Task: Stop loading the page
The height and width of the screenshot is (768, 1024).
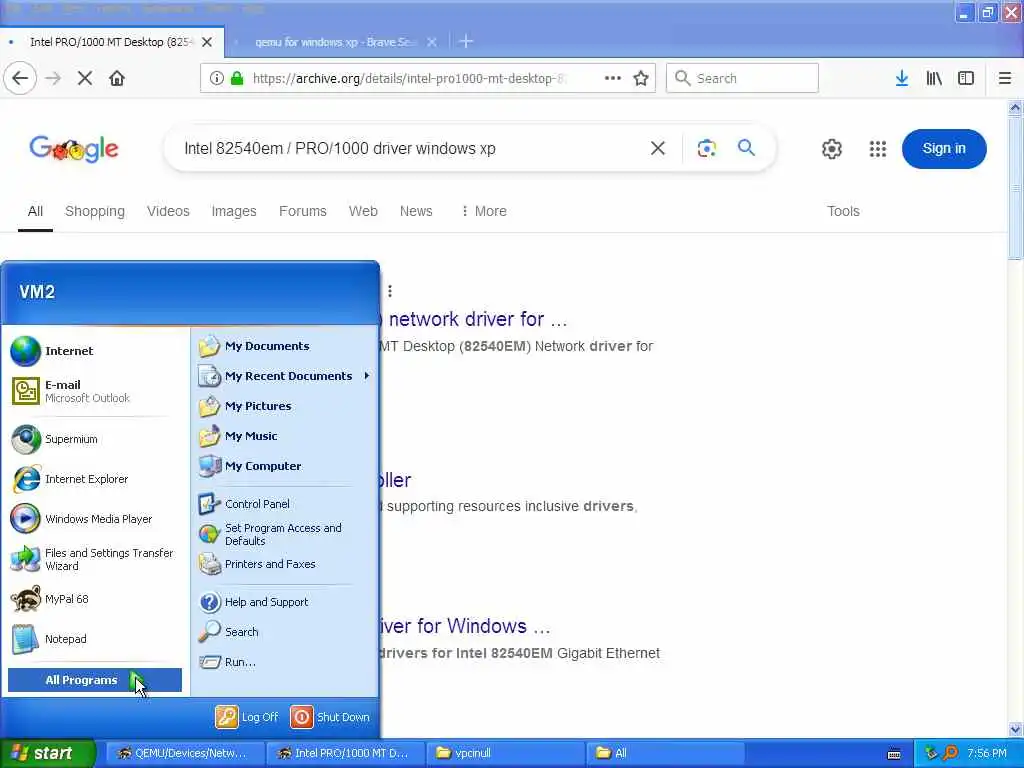Action: pyautogui.click(x=84, y=78)
